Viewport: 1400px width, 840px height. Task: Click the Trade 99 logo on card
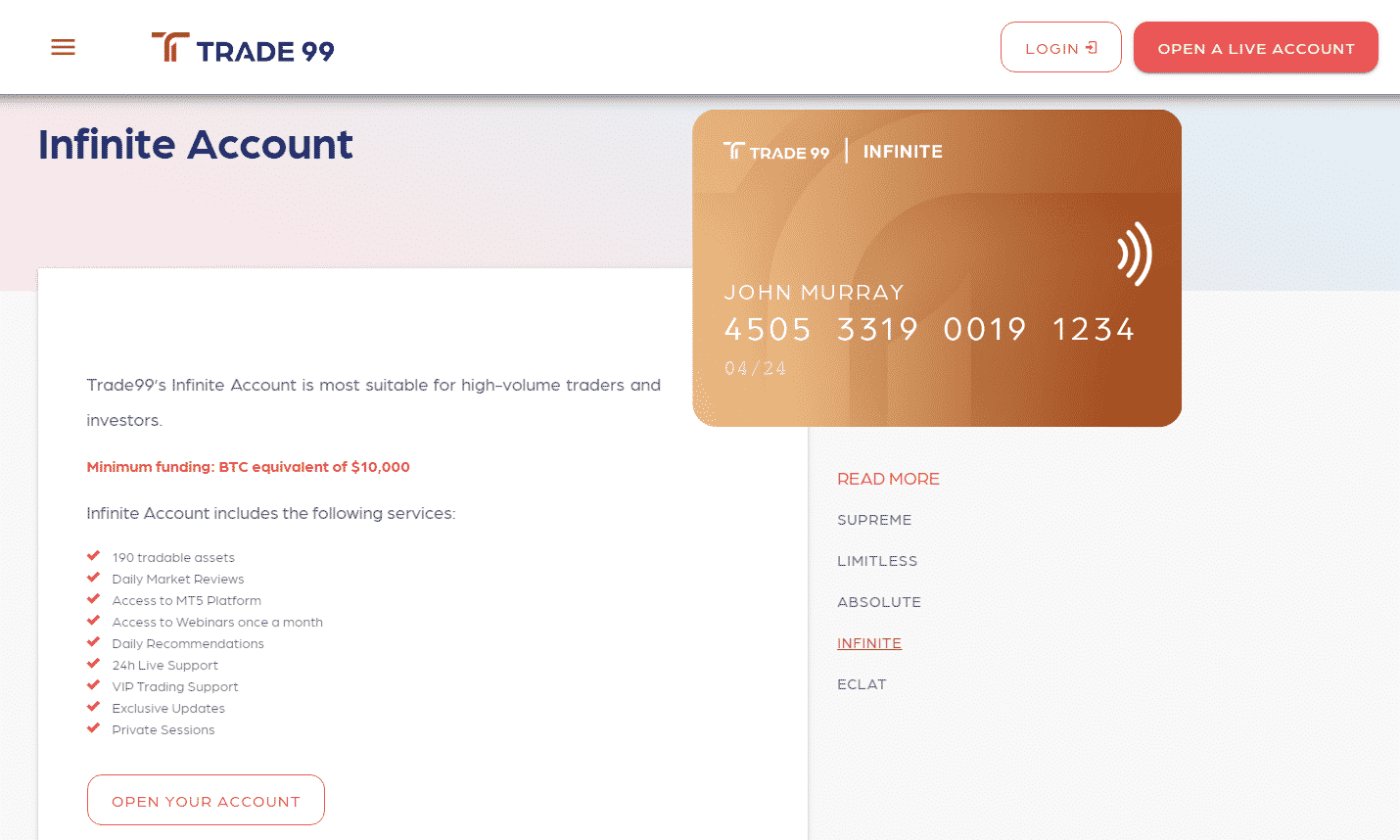[x=776, y=152]
